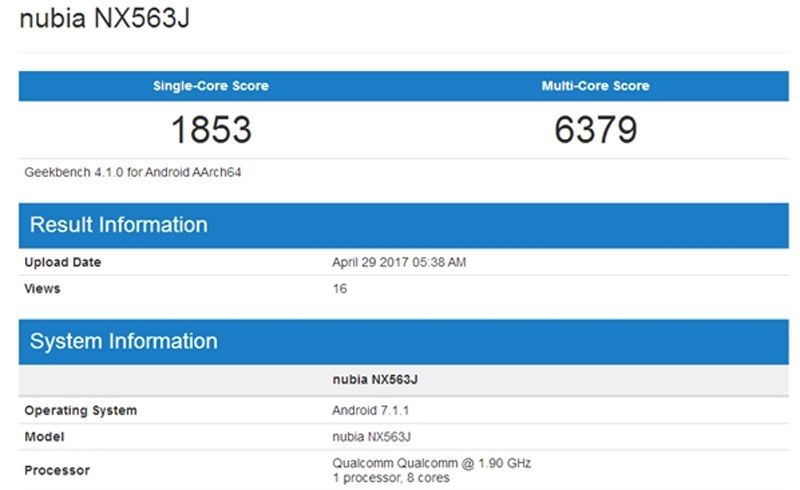
Task: Click the nubia NX563J value in Model row
Action: (x=372, y=436)
